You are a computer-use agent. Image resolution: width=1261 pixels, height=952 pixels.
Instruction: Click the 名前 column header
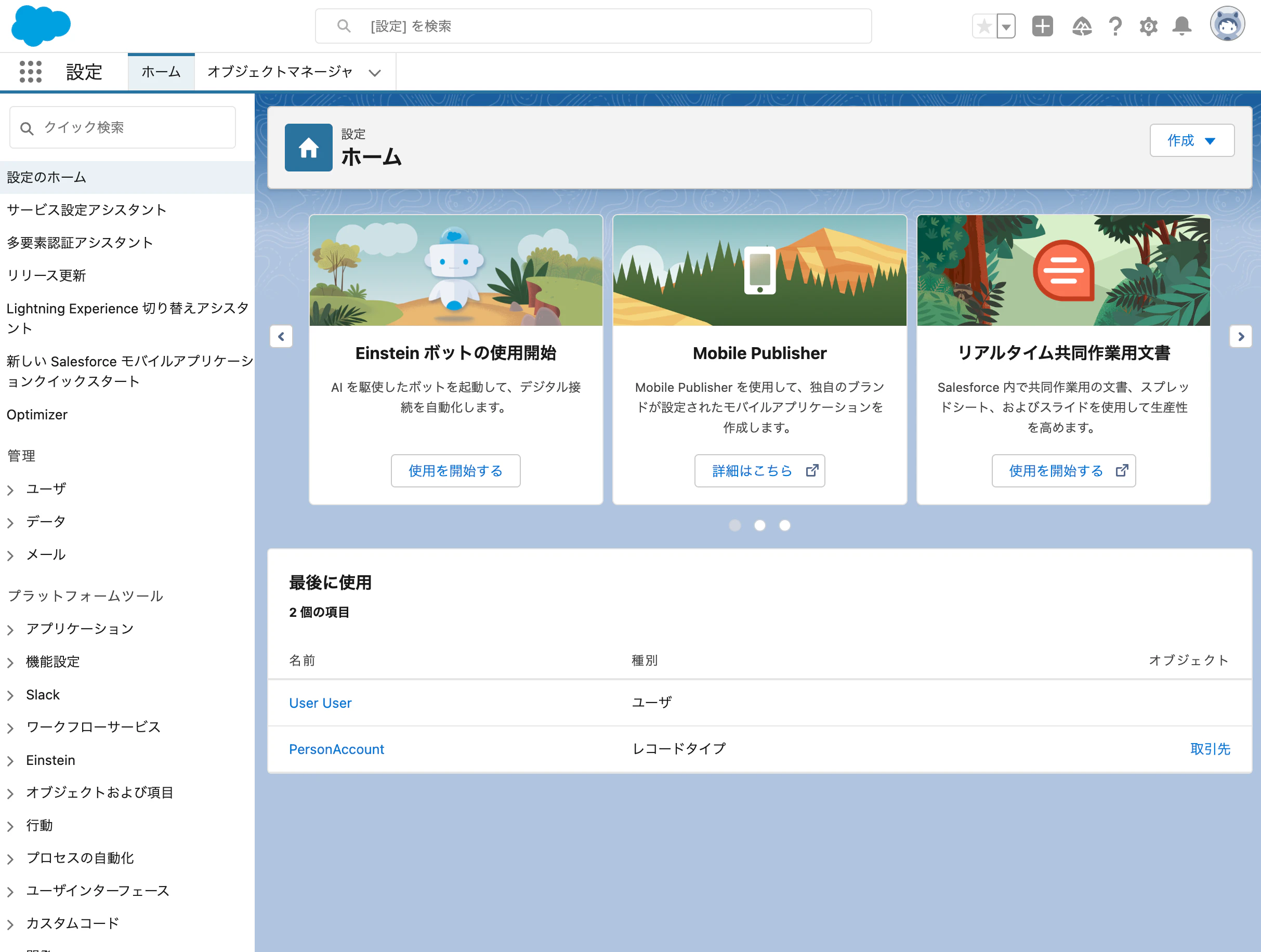tap(301, 660)
